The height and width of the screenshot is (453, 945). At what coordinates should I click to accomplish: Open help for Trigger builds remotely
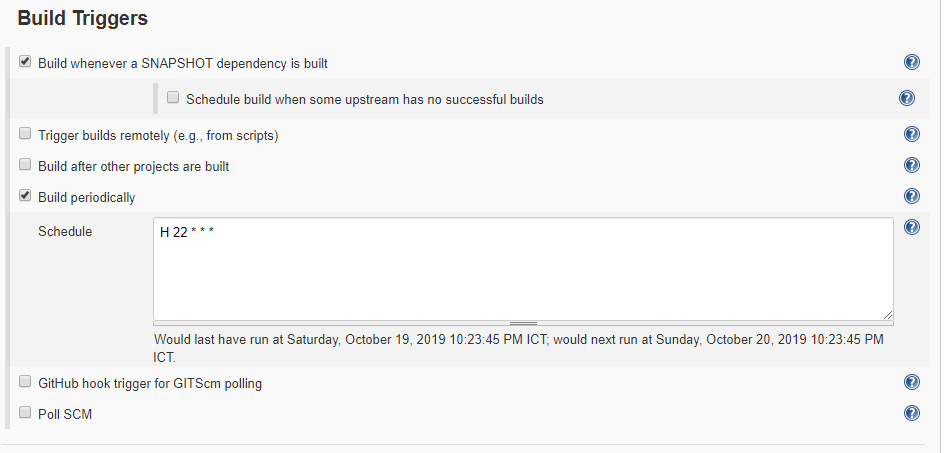(x=911, y=134)
